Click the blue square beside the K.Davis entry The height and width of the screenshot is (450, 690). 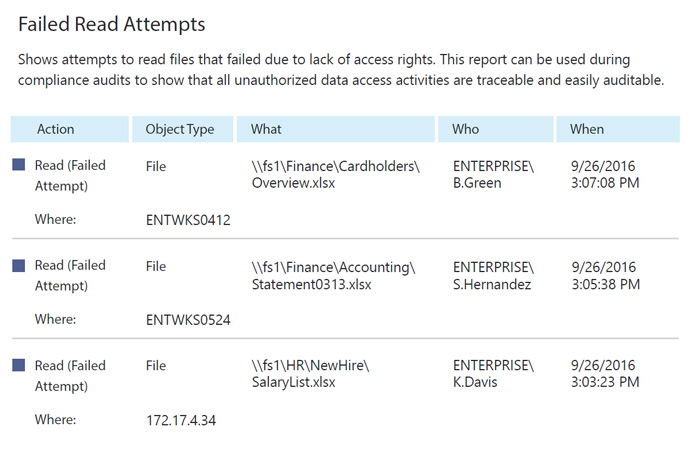point(18,365)
